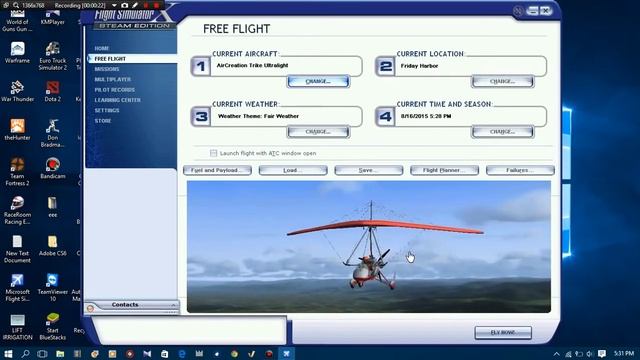This screenshot has height=360, width=640.
Task: Open PILOT RECORDS from the sidebar
Action: (x=114, y=90)
